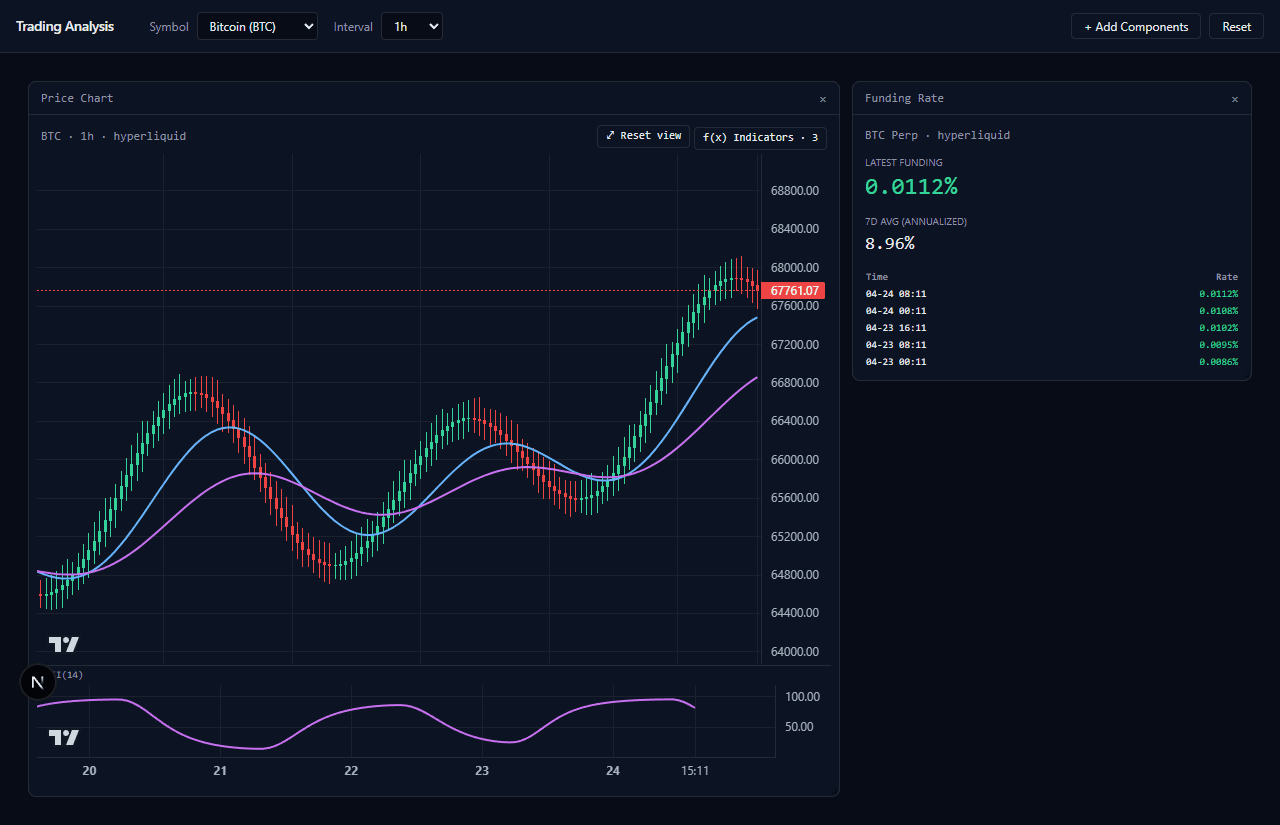
Task: Click date label 20 on time axis
Action: tap(89, 771)
